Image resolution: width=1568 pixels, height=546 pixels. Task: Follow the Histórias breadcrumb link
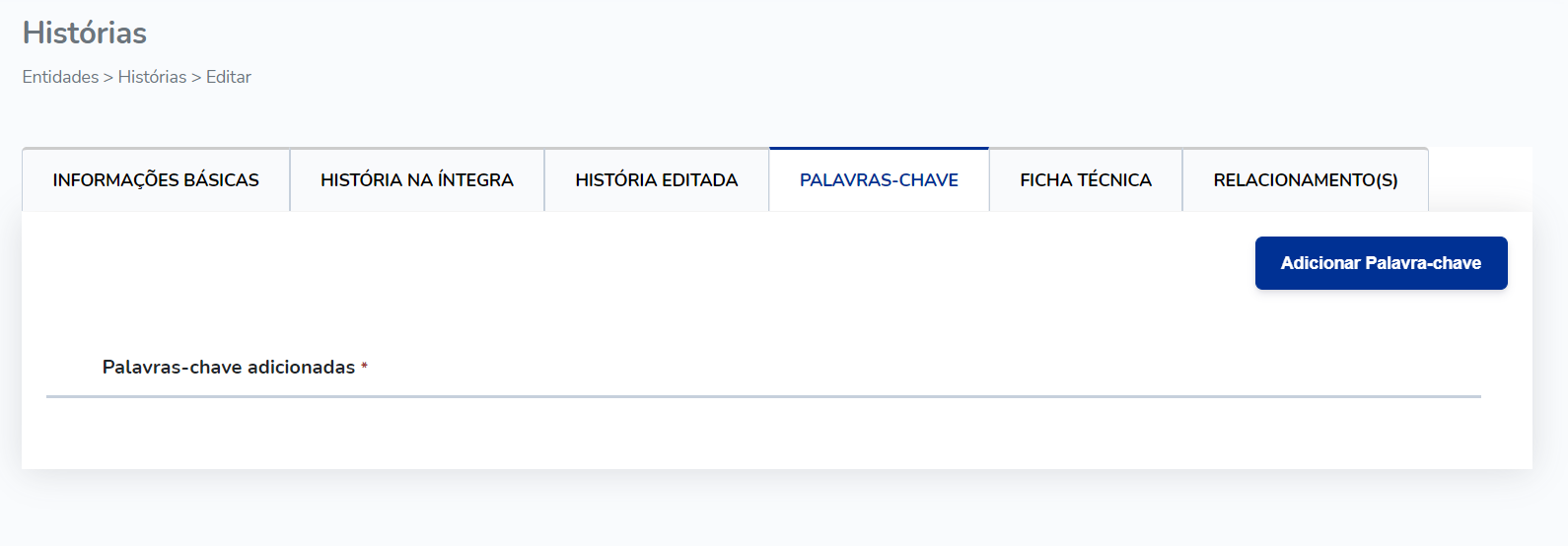pyautogui.click(x=152, y=77)
